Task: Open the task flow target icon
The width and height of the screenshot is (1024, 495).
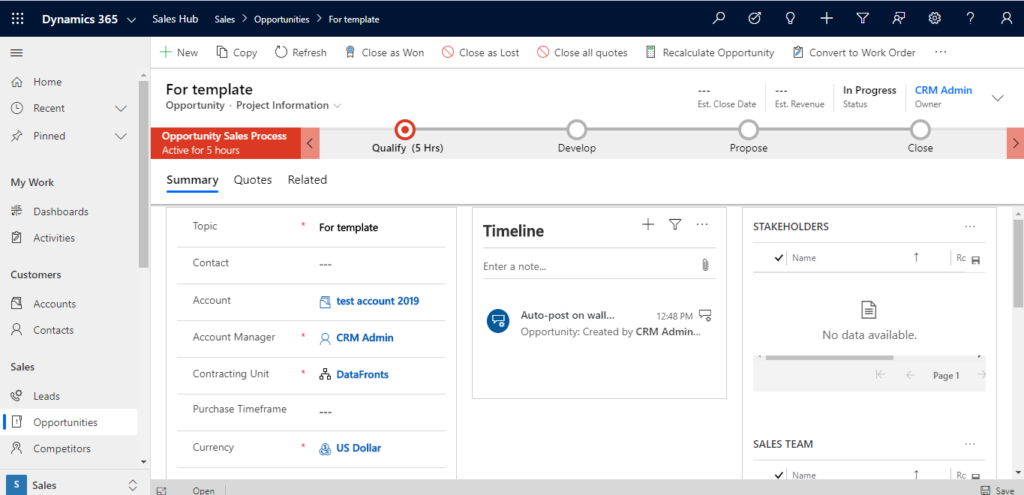Action: click(755, 19)
